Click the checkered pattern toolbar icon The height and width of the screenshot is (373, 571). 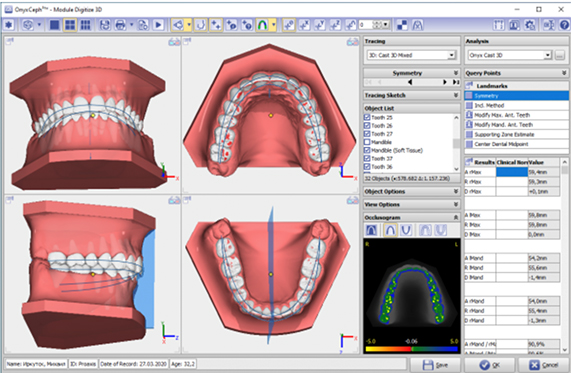pos(402,25)
